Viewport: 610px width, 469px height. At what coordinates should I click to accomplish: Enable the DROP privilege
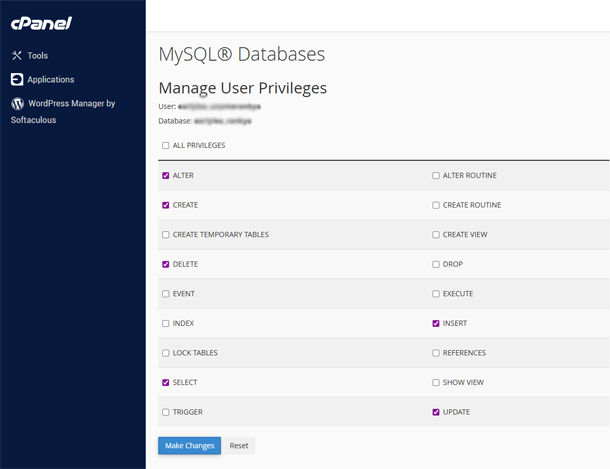(436, 264)
